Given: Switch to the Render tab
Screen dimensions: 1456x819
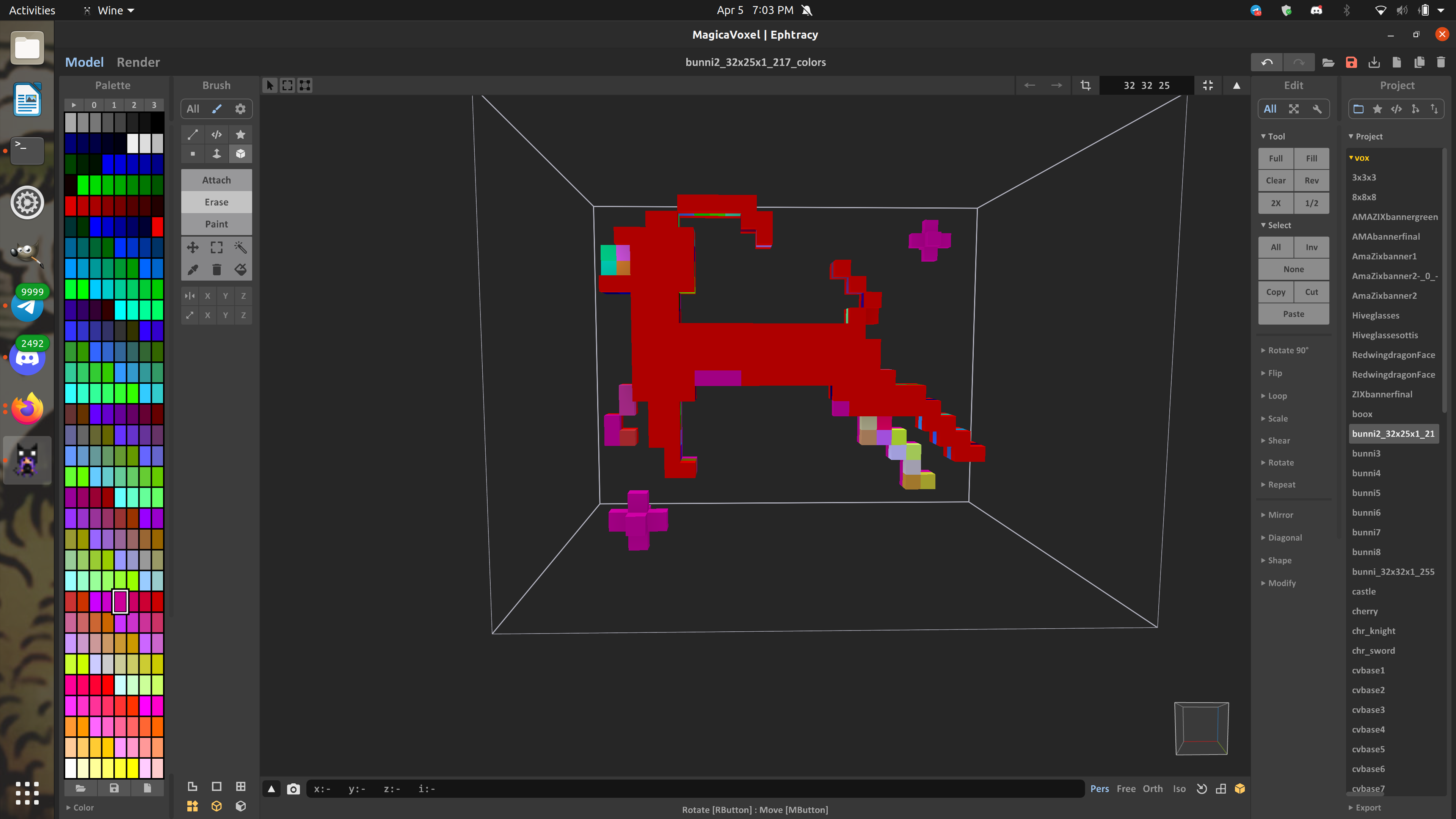Looking at the screenshot, I should pos(138,62).
